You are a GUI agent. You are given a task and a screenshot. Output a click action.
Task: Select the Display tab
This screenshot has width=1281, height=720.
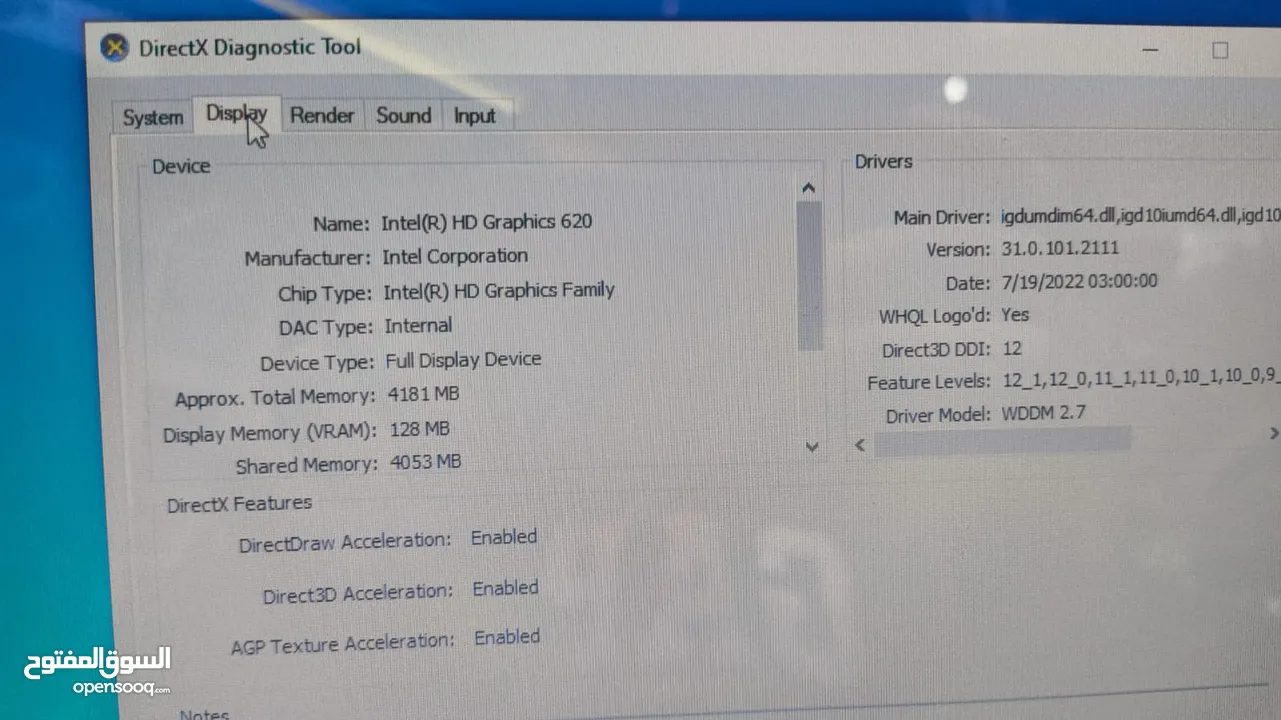click(x=236, y=114)
